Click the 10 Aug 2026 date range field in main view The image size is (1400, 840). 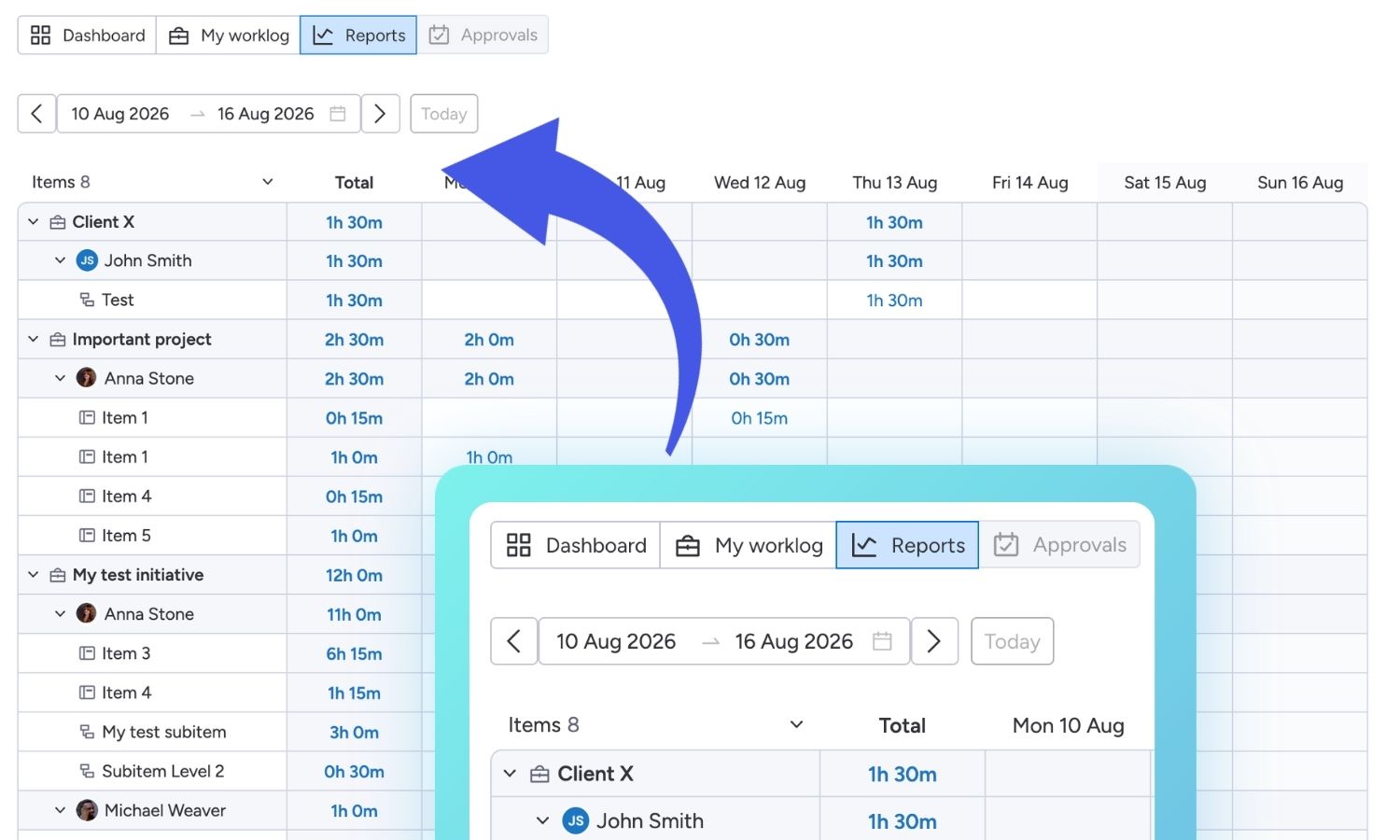(209, 114)
